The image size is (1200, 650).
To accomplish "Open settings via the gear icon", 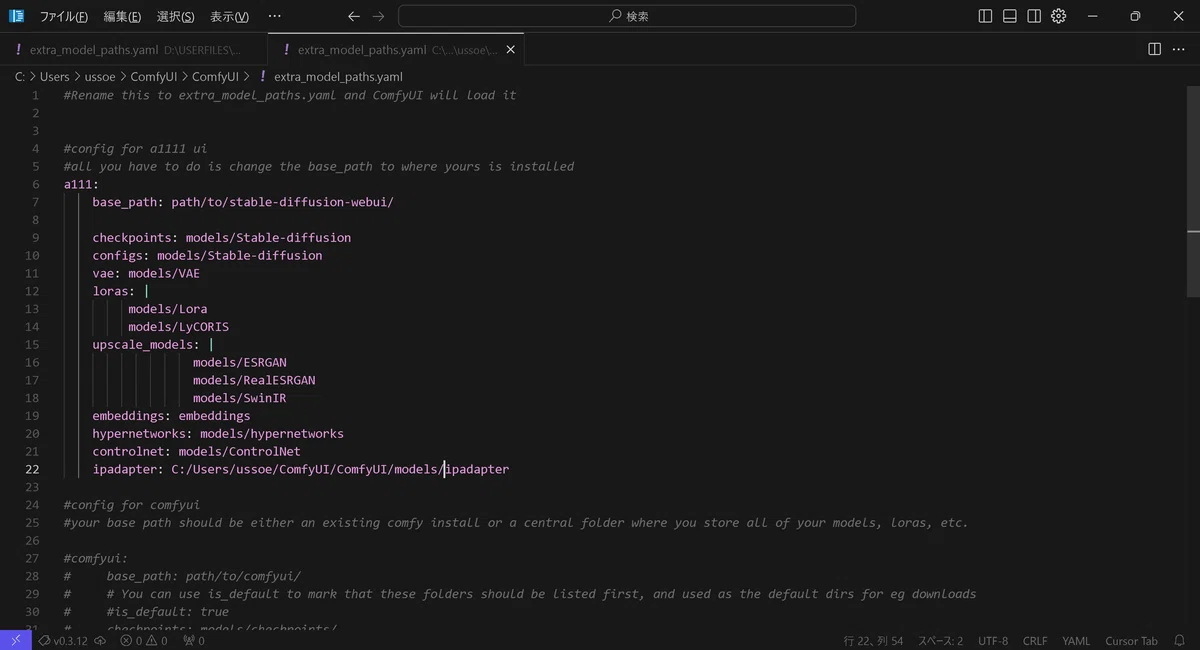I will (x=1059, y=16).
